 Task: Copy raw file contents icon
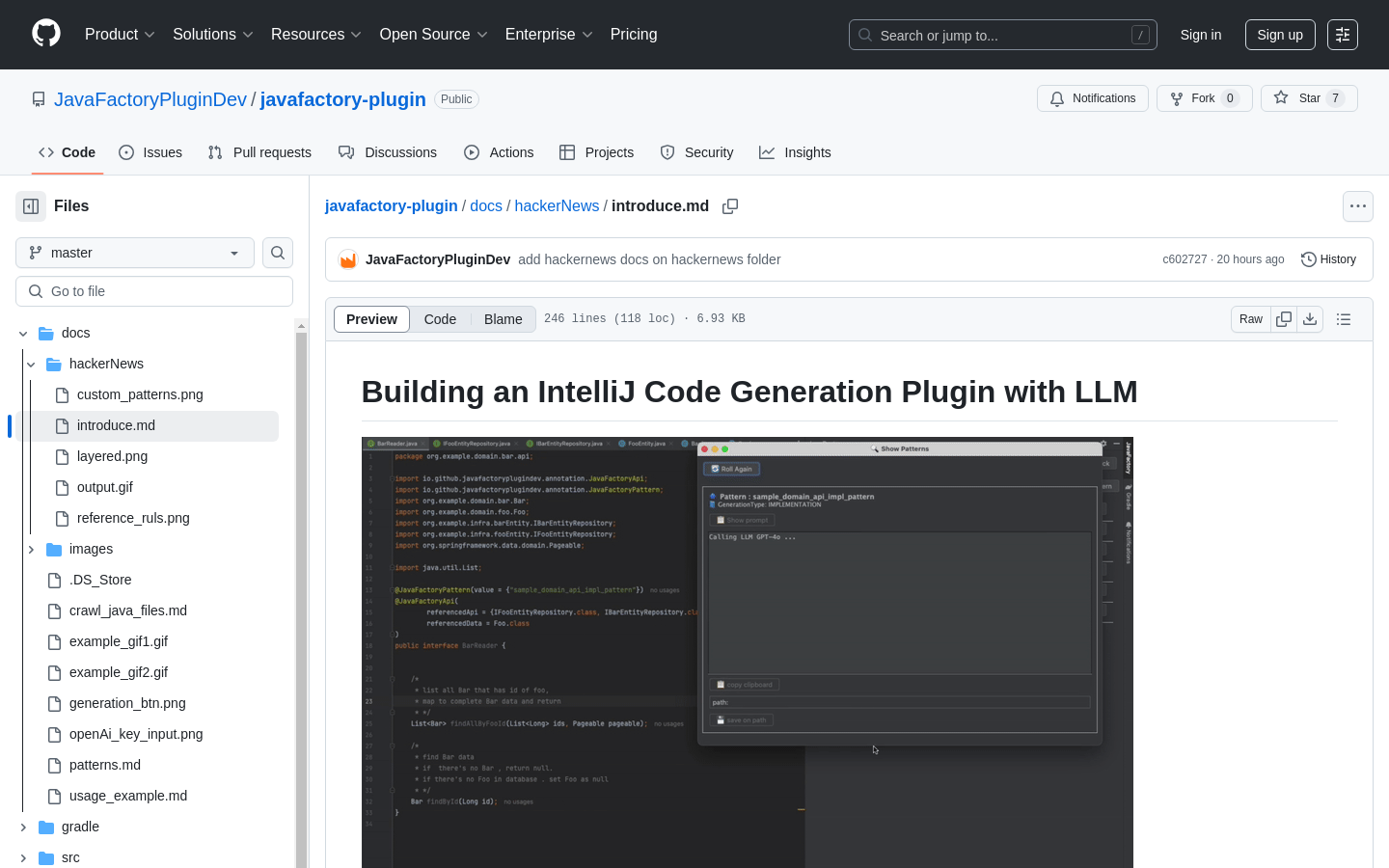(x=1284, y=319)
